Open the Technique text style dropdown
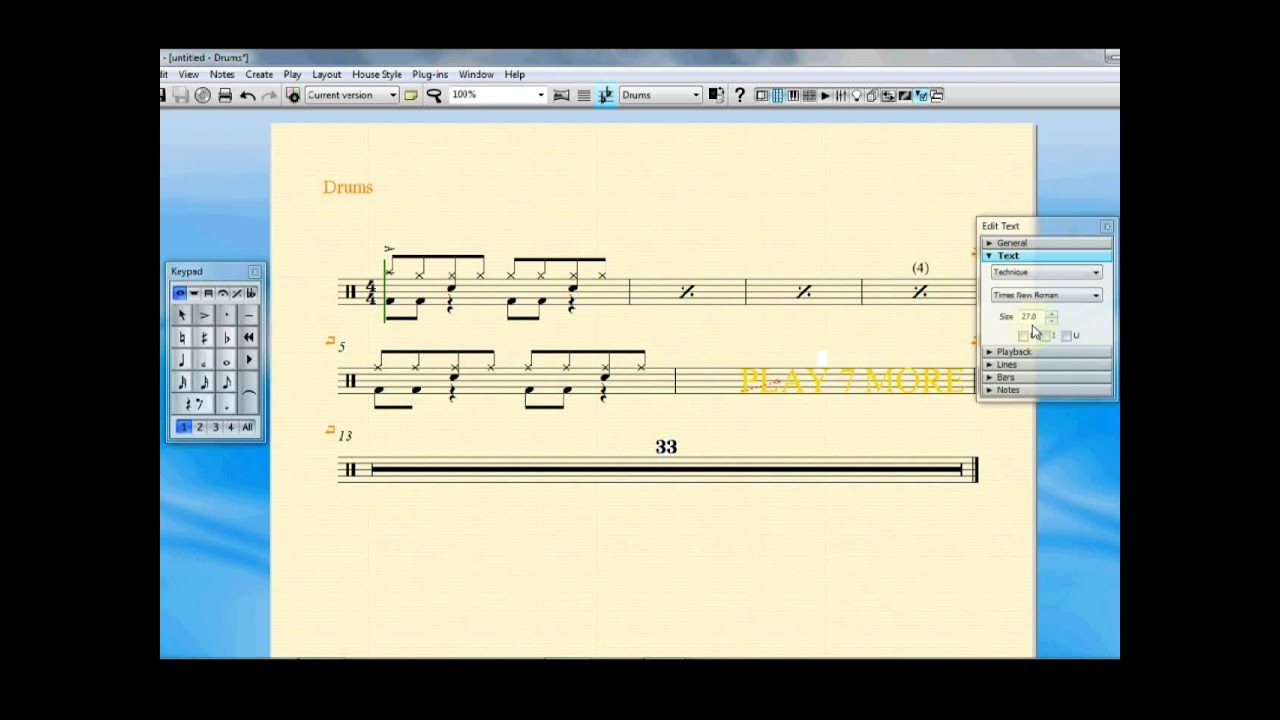This screenshot has width=1280, height=720. click(x=1046, y=272)
